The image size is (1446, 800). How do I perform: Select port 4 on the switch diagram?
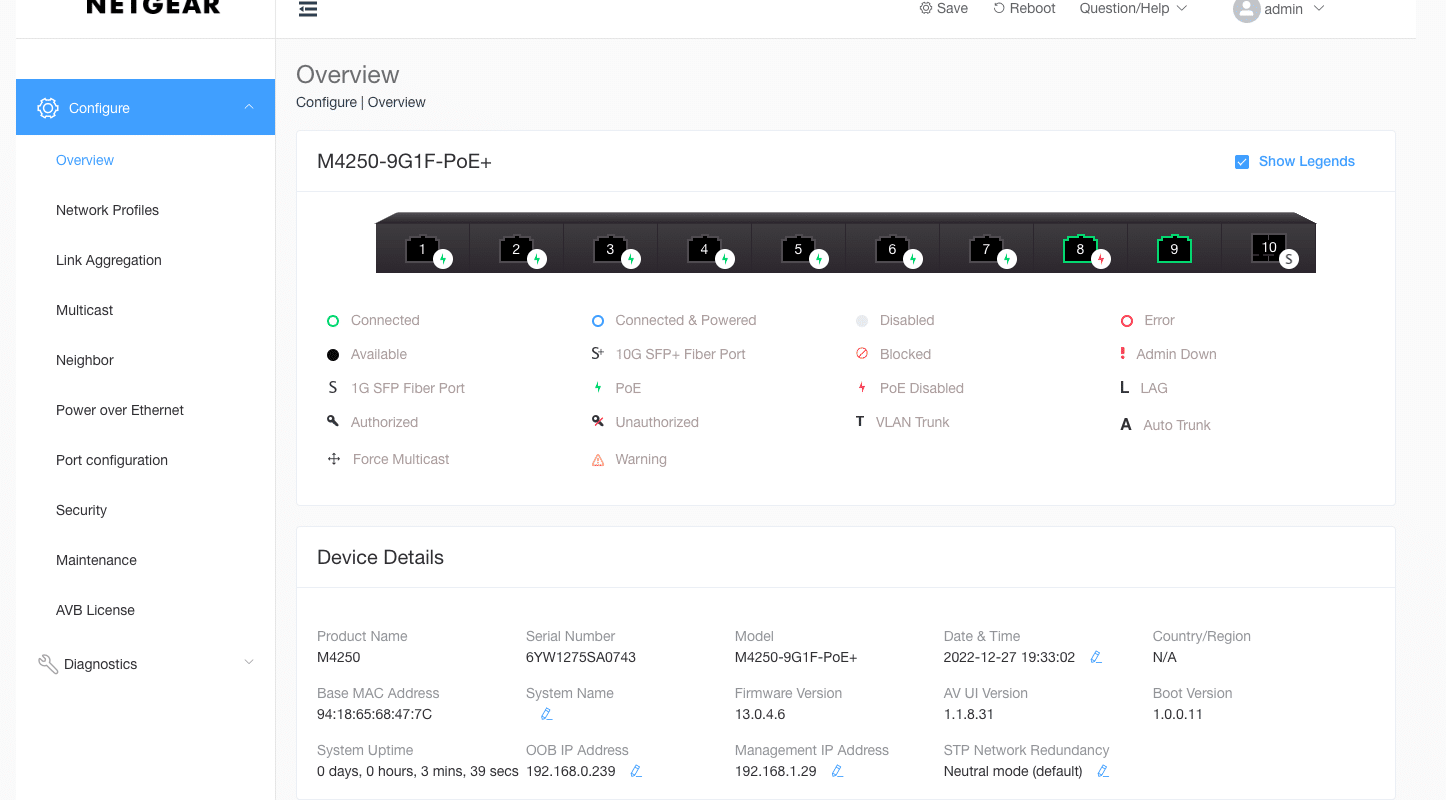pos(704,249)
